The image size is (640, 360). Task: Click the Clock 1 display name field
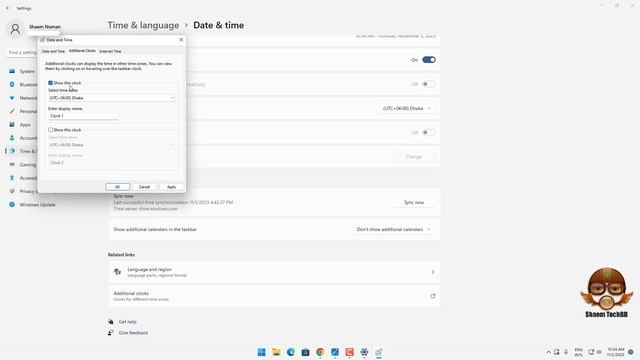click(83, 116)
